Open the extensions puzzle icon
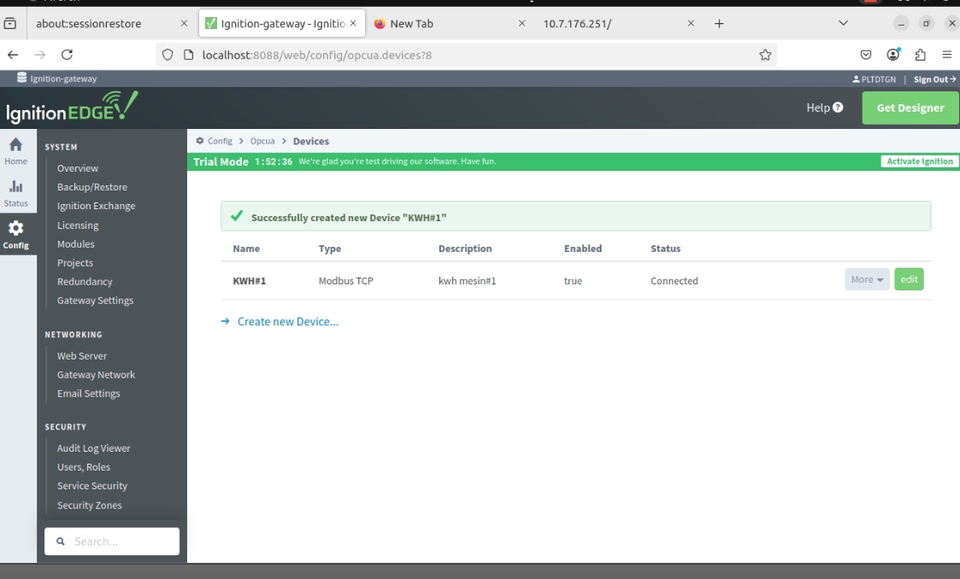The width and height of the screenshot is (960, 579). pos(920,55)
